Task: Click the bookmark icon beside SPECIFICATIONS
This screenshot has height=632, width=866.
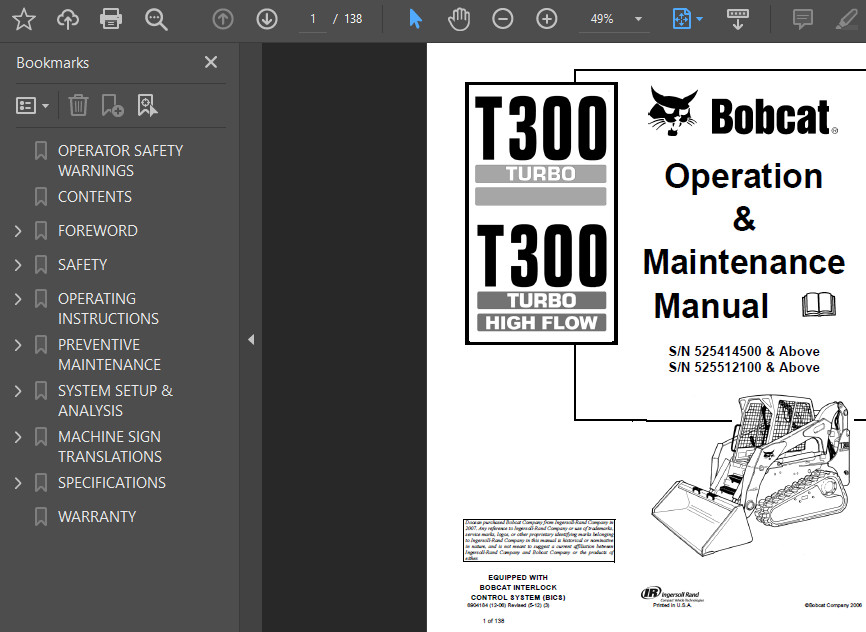Action: click(x=41, y=483)
